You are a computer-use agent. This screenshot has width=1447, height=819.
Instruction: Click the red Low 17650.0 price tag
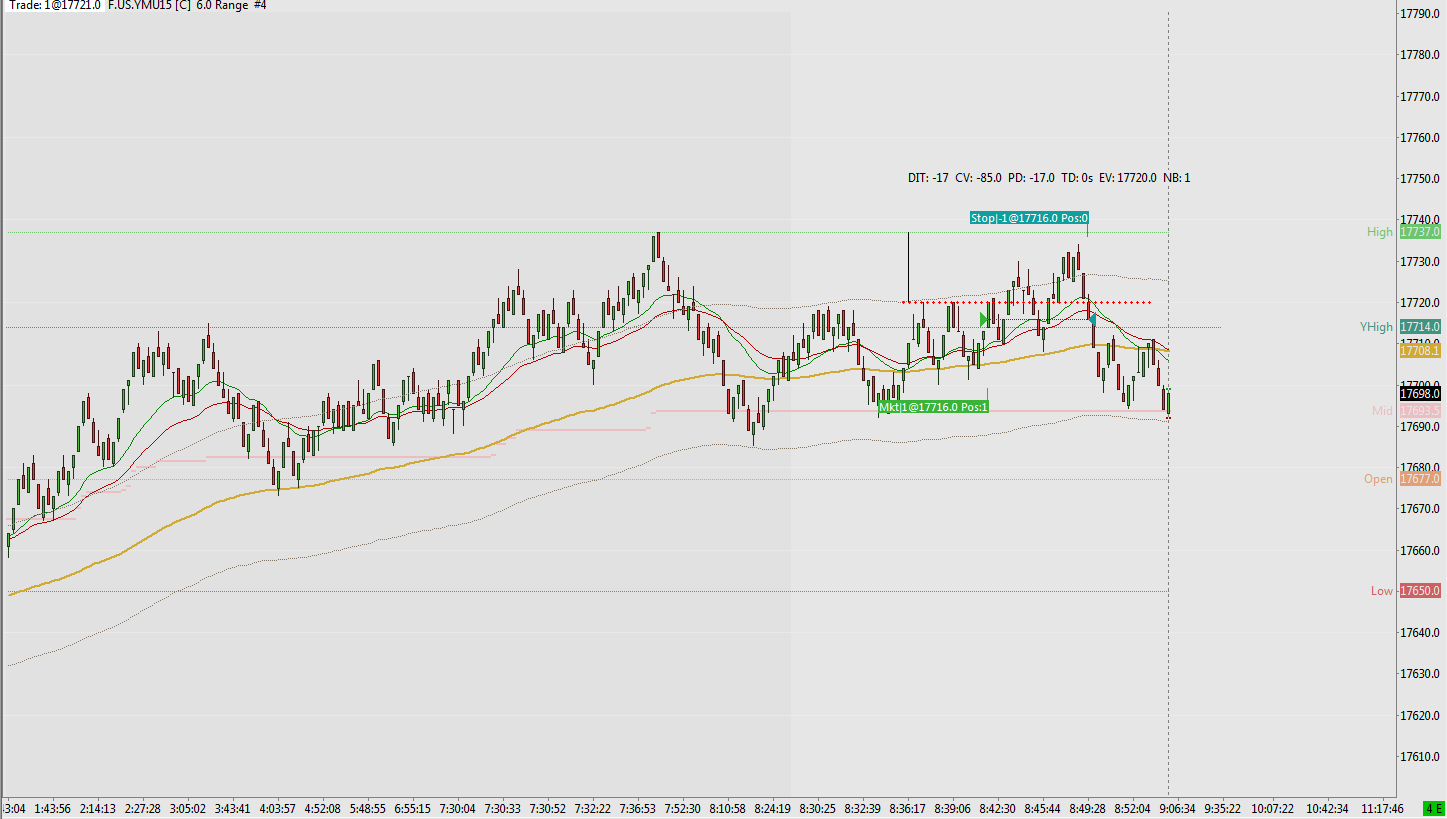pyautogui.click(x=1421, y=591)
